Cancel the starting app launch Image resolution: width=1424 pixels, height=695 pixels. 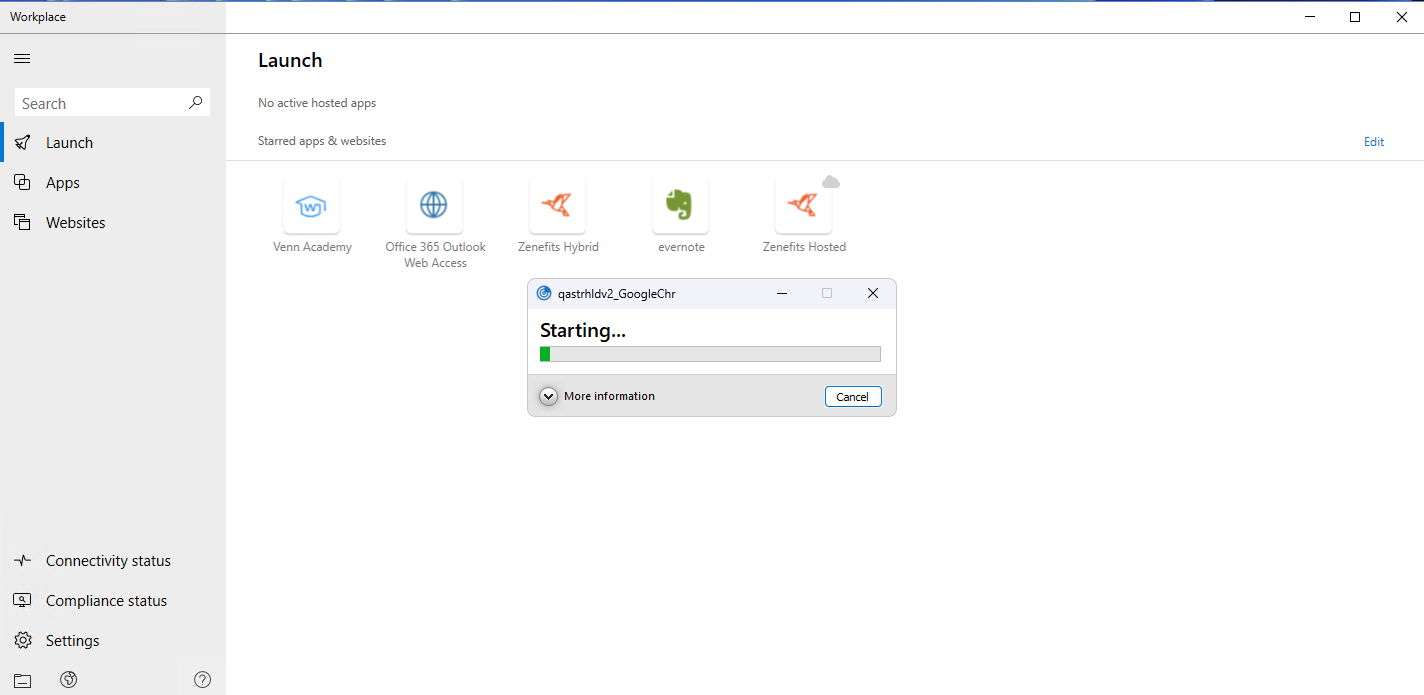point(852,397)
